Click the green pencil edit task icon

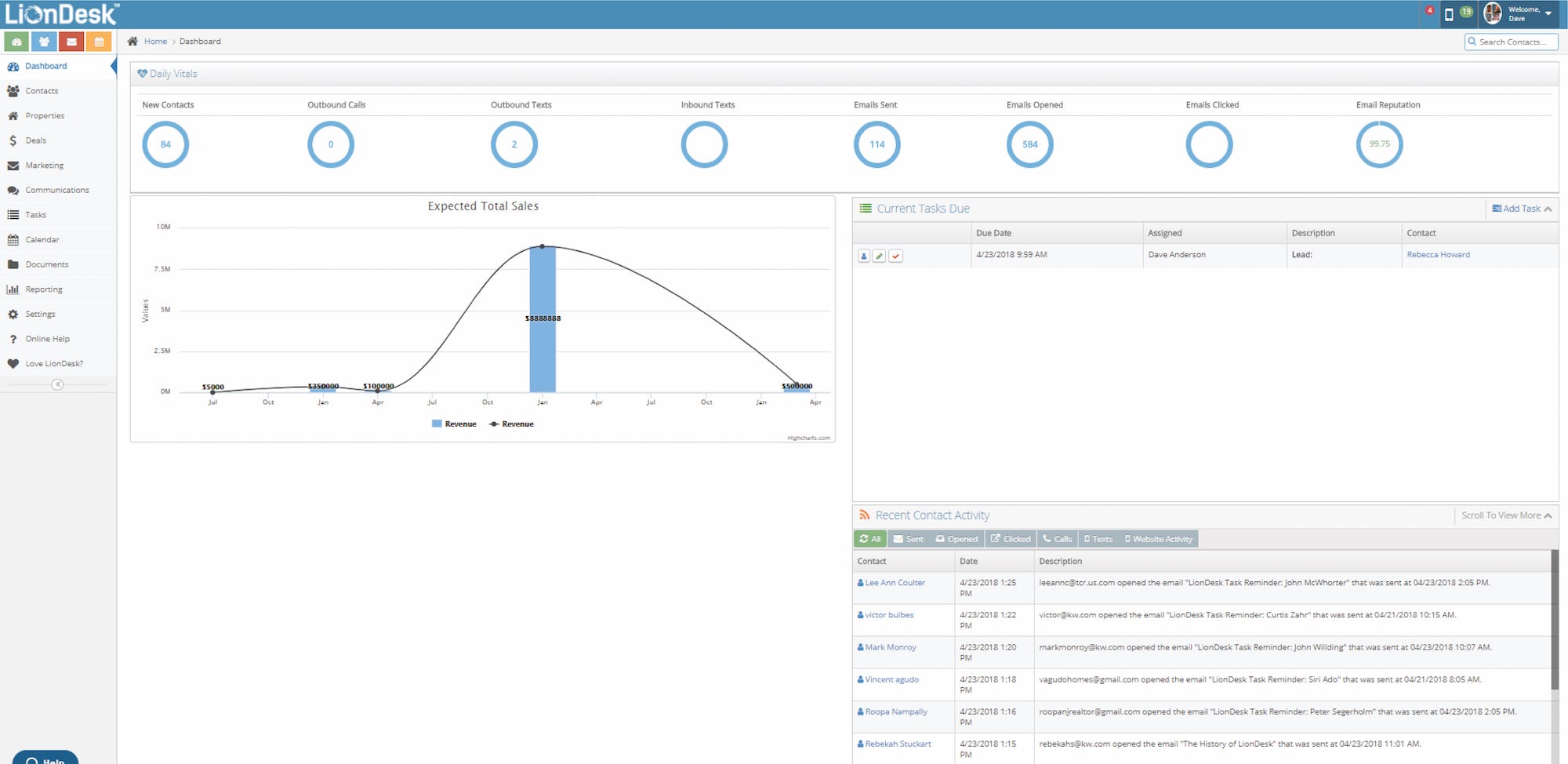point(879,256)
